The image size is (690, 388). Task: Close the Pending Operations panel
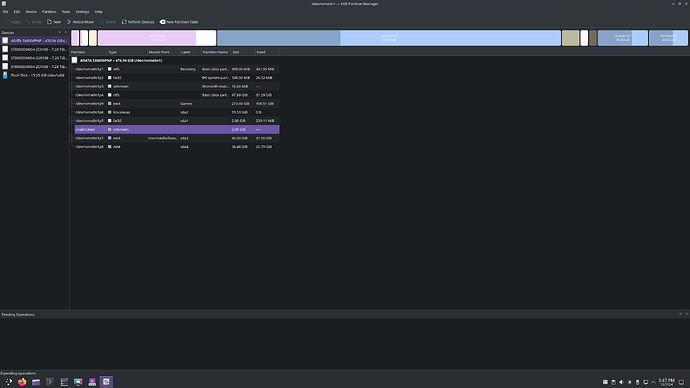(686, 314)
